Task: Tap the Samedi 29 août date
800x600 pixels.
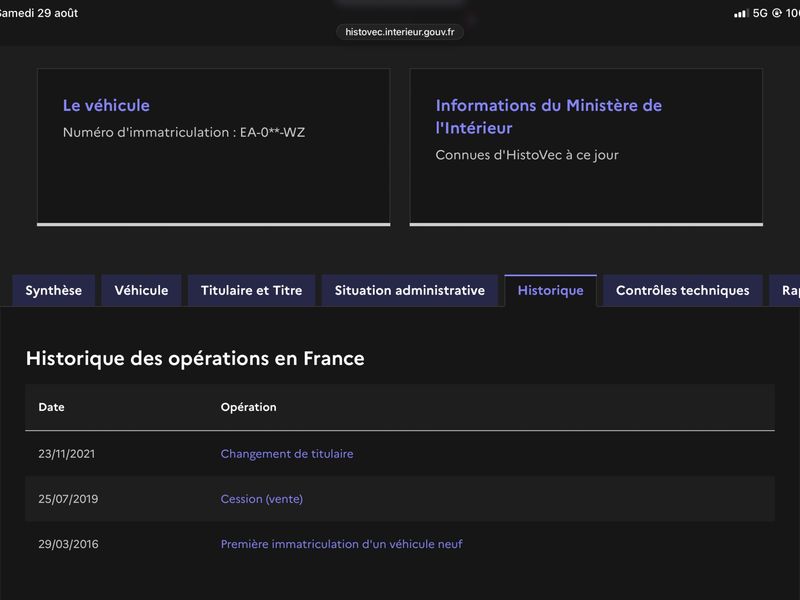Action: tap(39, 13)
